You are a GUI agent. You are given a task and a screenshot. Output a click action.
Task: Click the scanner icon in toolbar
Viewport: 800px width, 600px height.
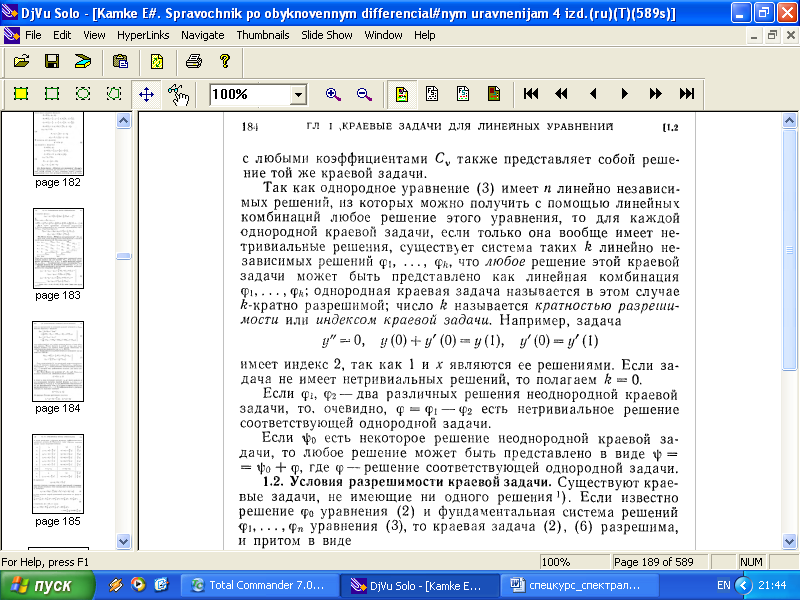[x=83, y=62]
